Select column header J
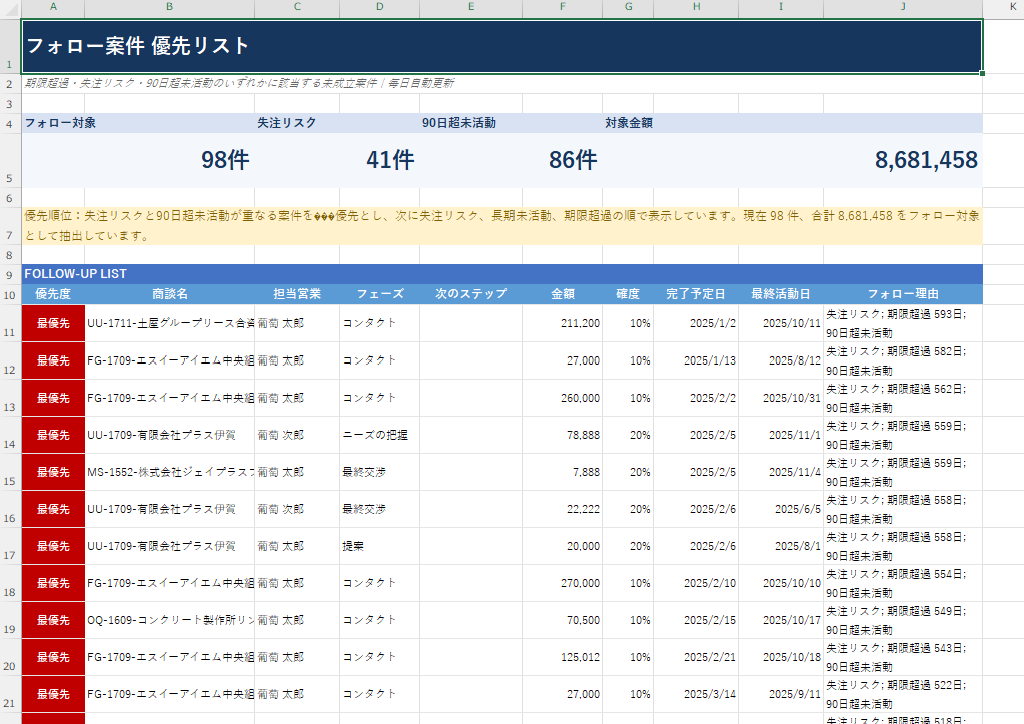This screenshot has height=724, width=1024. (x=903, y=7)
